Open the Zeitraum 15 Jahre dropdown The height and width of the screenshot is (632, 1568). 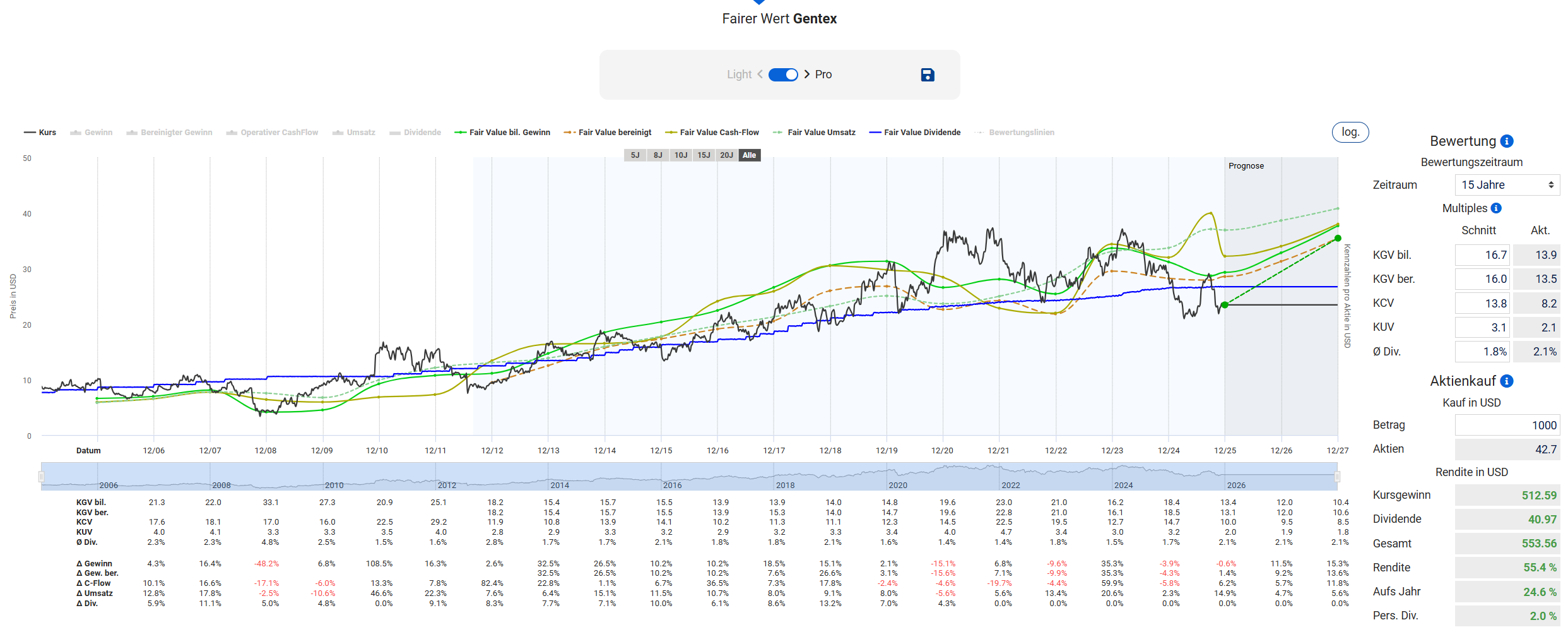click(1507, 185)
